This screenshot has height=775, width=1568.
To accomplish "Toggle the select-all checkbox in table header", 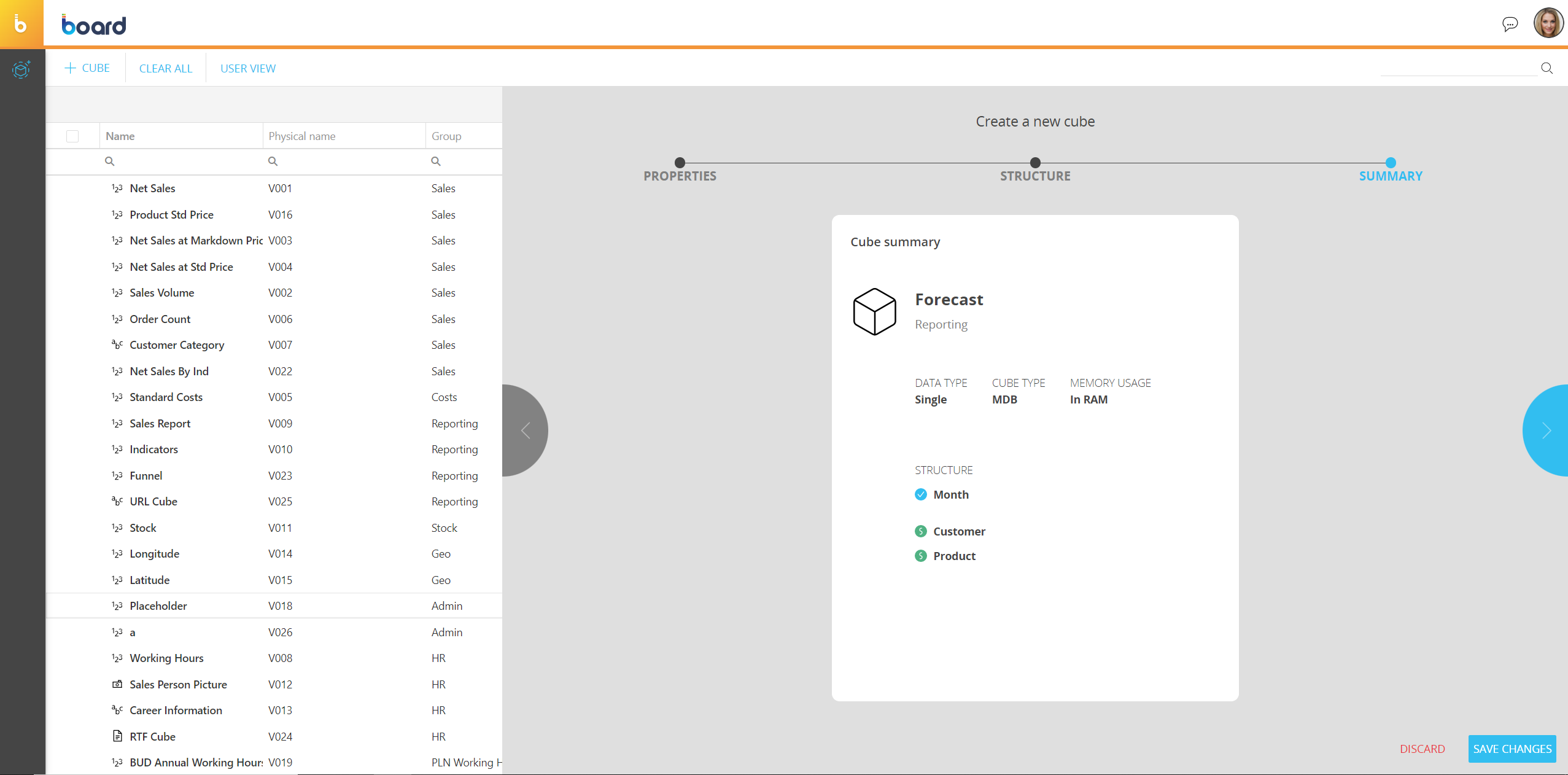I will [x=72, y=136].
